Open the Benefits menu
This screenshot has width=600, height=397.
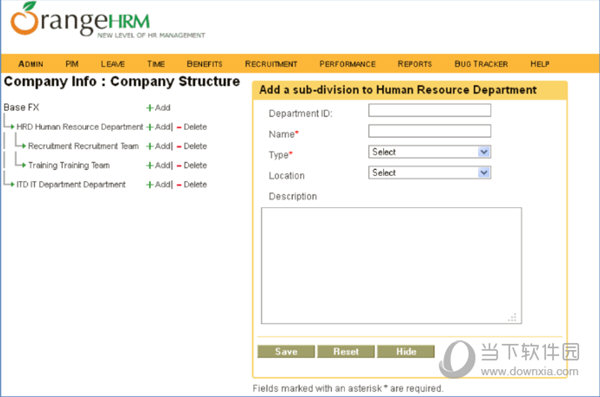[204, 64]
